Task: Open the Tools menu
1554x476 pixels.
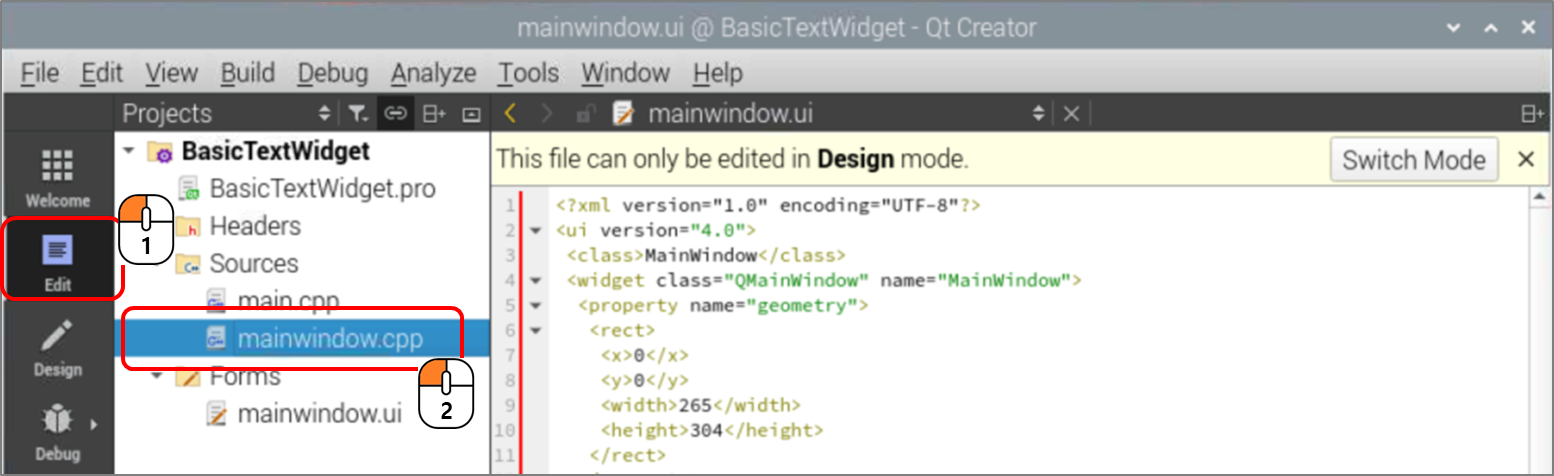Action: point(528,73)
